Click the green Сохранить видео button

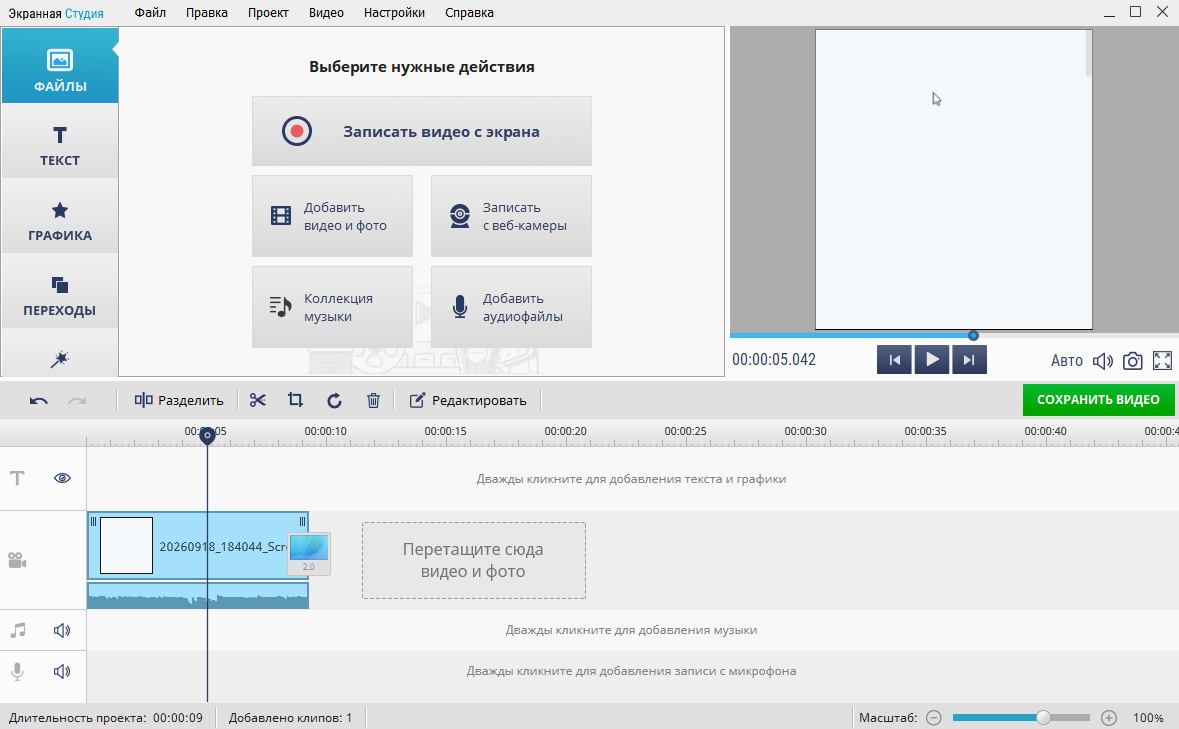[1098, 400]
